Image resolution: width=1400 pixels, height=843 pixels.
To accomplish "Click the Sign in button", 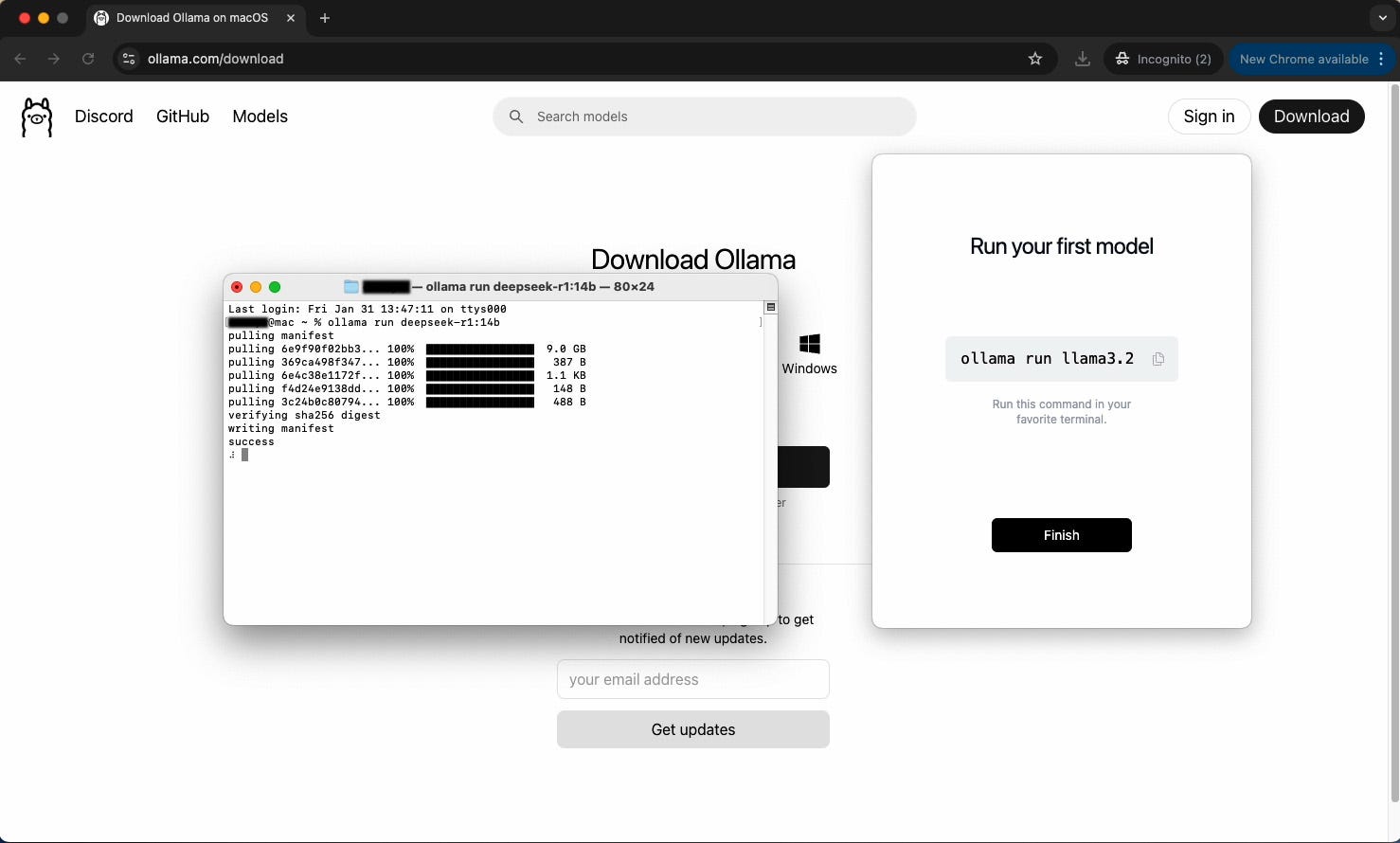I will point(1209,117).
